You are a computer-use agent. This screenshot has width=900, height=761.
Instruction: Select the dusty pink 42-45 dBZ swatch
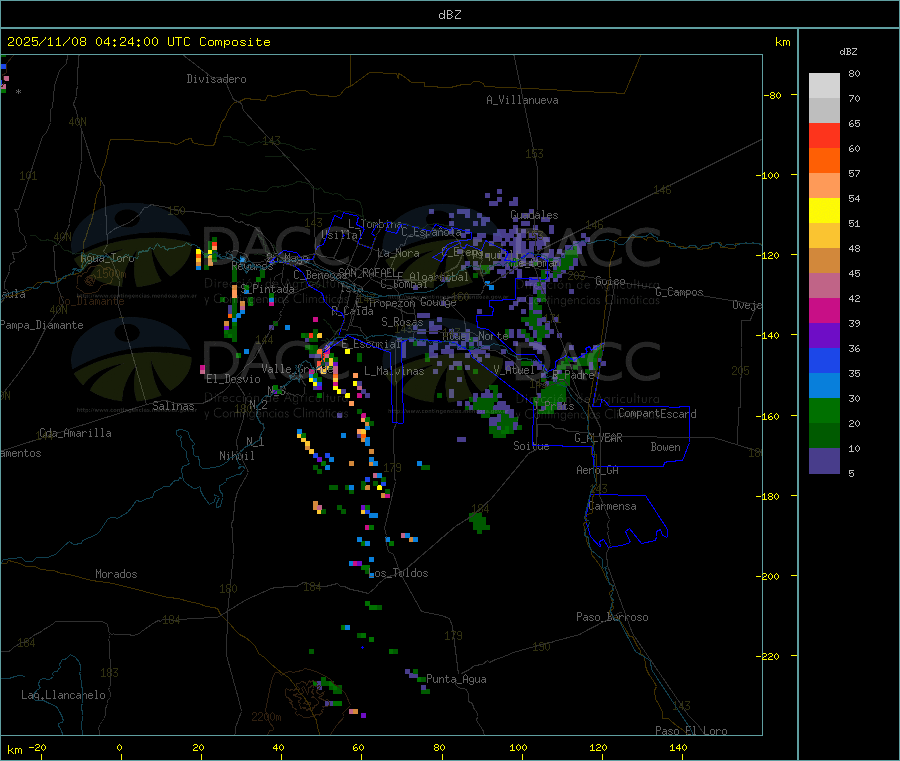coord(824,286)
